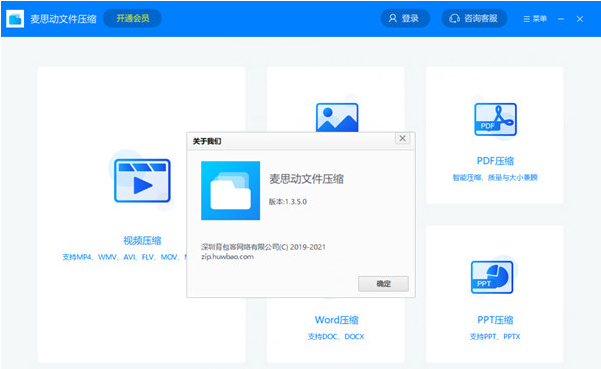Image resolution: width=601 pixels, height=369 pixels.
Task: Click the 支持DOC、DOCX text
Action: [336, 336]
